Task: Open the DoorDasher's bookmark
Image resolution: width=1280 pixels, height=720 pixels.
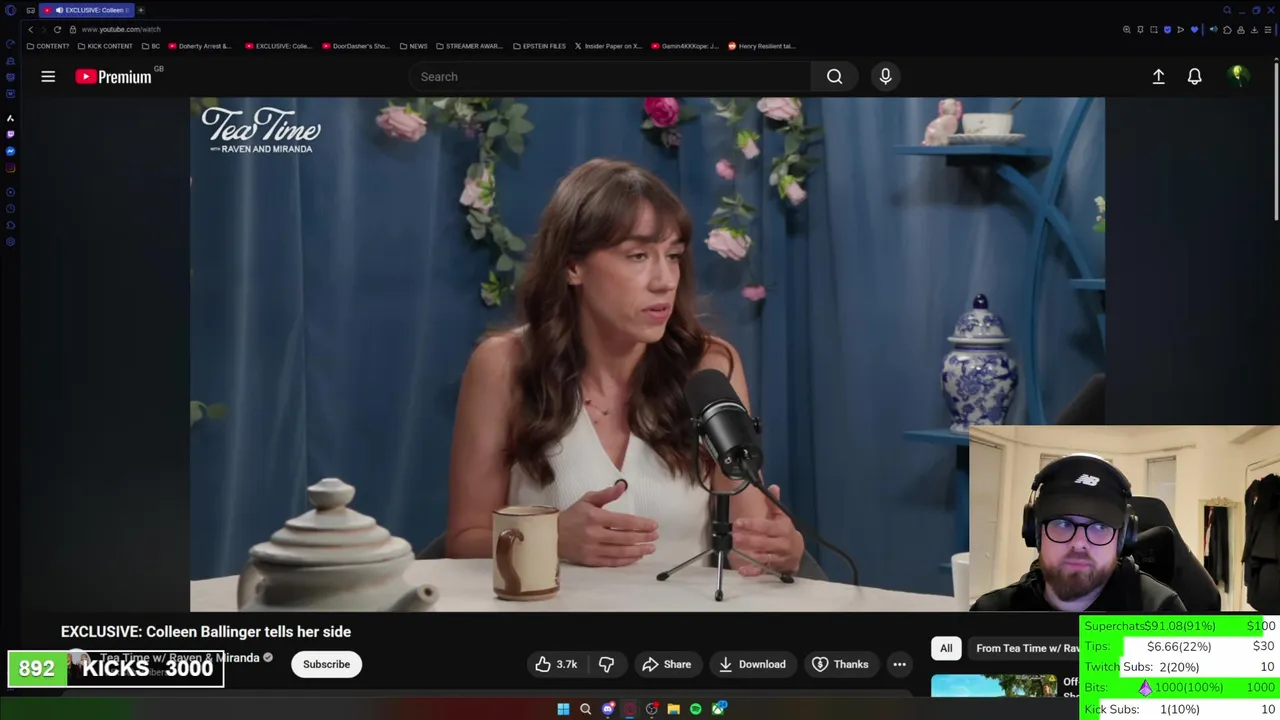Action: tap(355, 46)
